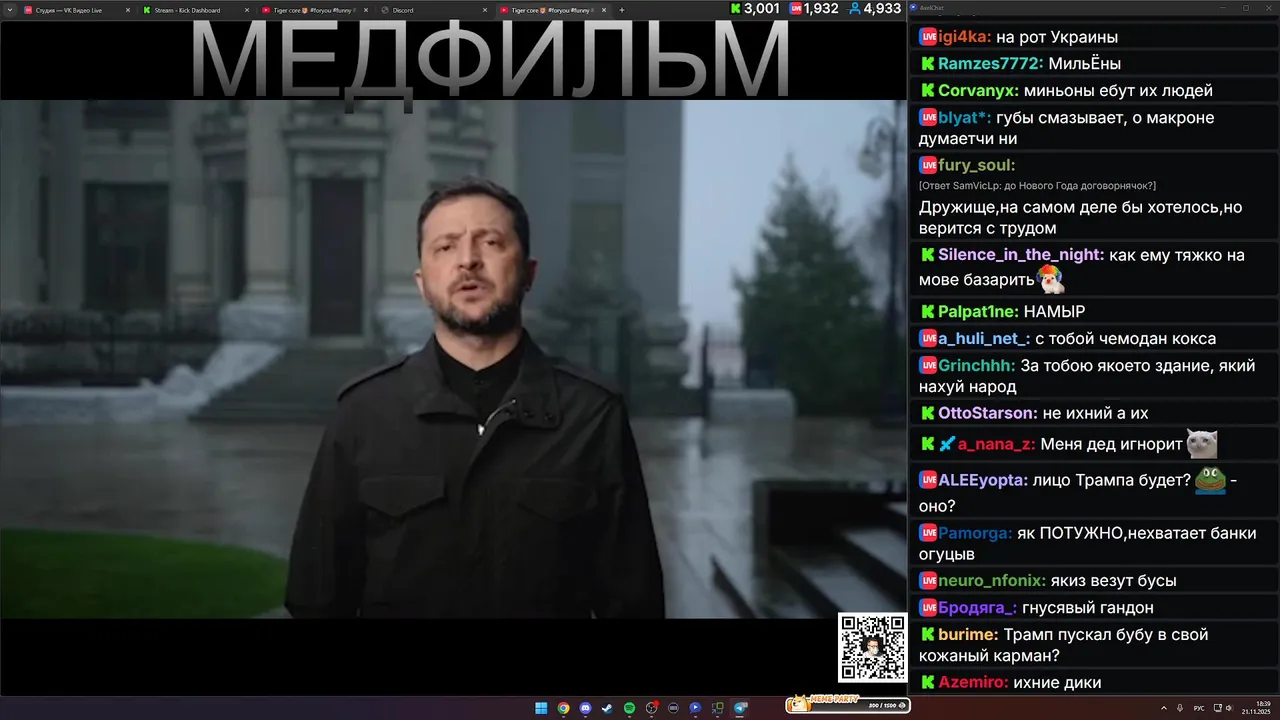The height and width of the screenshot is (720, 1280).
Task: Open Steam from the taskbar
Action: pos(607,708)
